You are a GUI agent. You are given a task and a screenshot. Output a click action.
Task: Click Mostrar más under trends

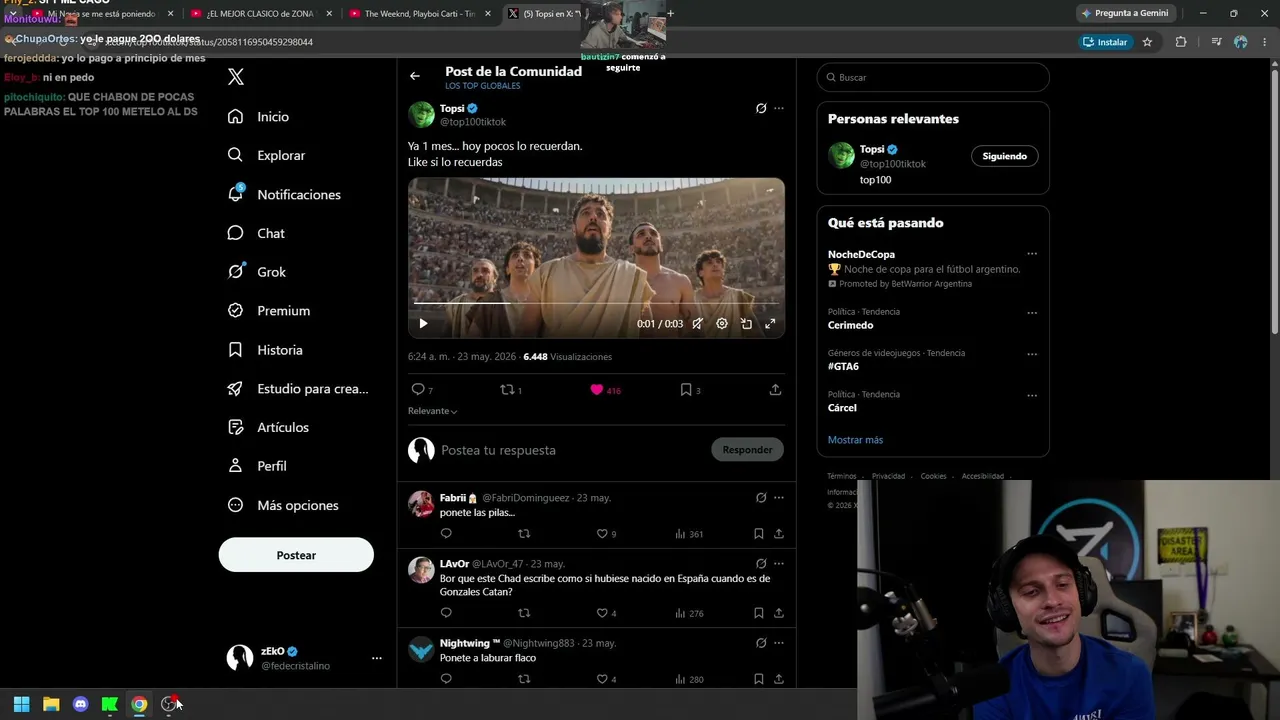[x=855, y=440]
